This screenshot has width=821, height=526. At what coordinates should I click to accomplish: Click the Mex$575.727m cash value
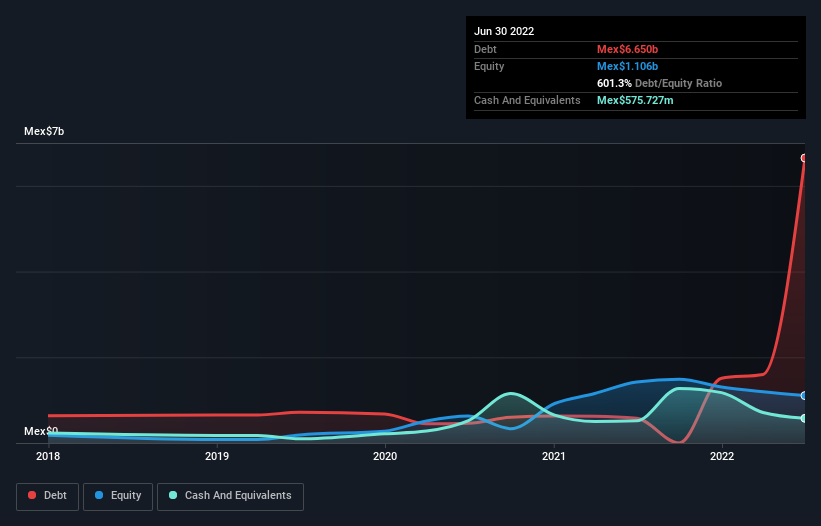(635, 100)
